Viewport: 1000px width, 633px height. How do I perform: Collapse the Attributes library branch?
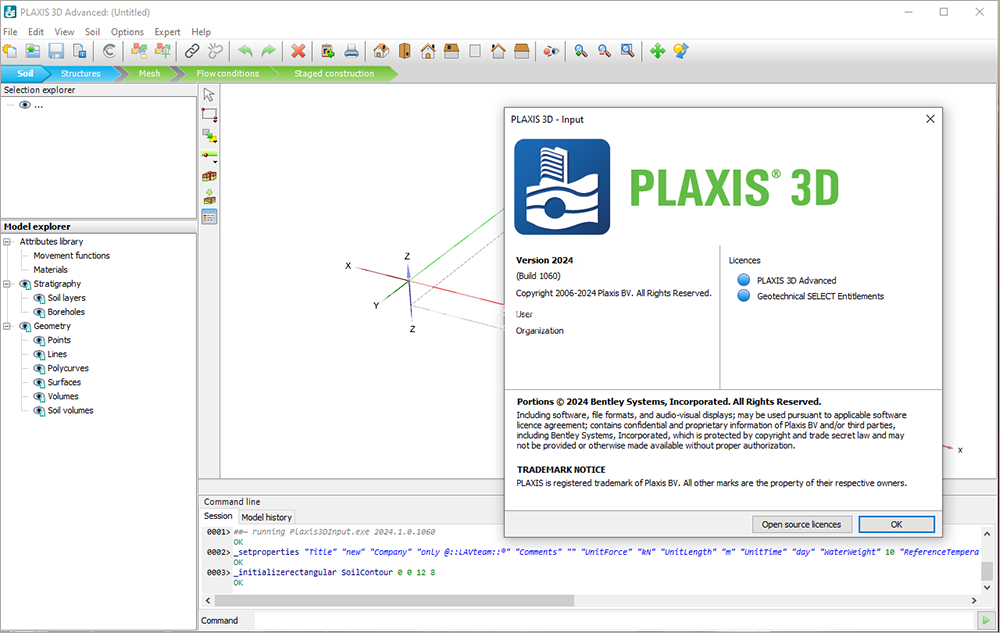coord(7,241)
